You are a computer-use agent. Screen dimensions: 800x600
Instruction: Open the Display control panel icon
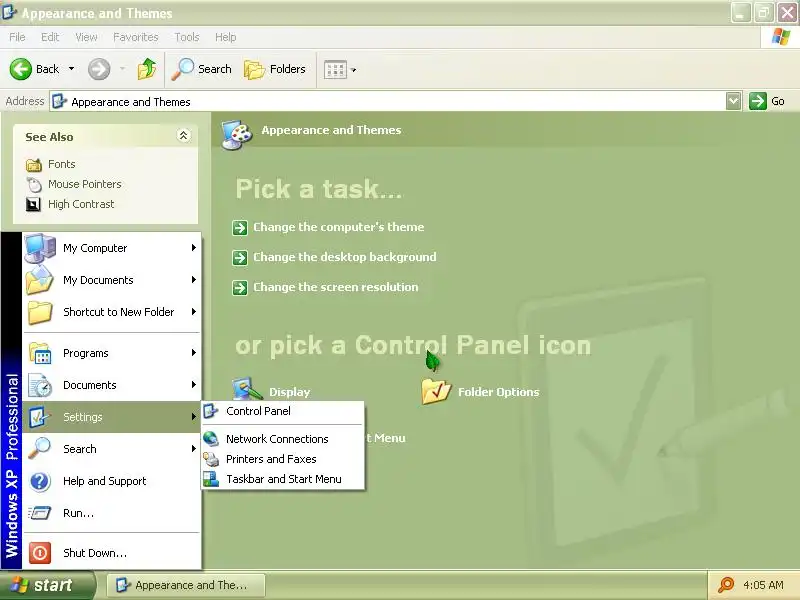point(247,389)
